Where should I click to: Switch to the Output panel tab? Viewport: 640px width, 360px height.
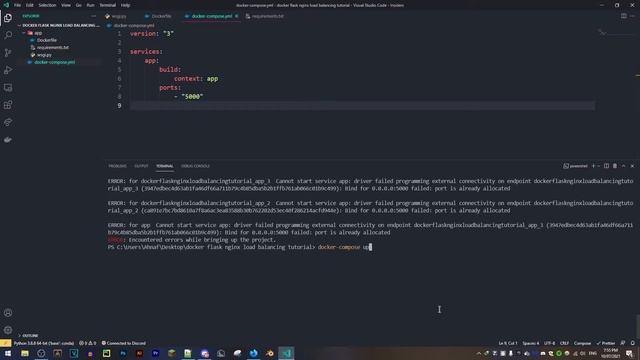click(x=141, y=166)
